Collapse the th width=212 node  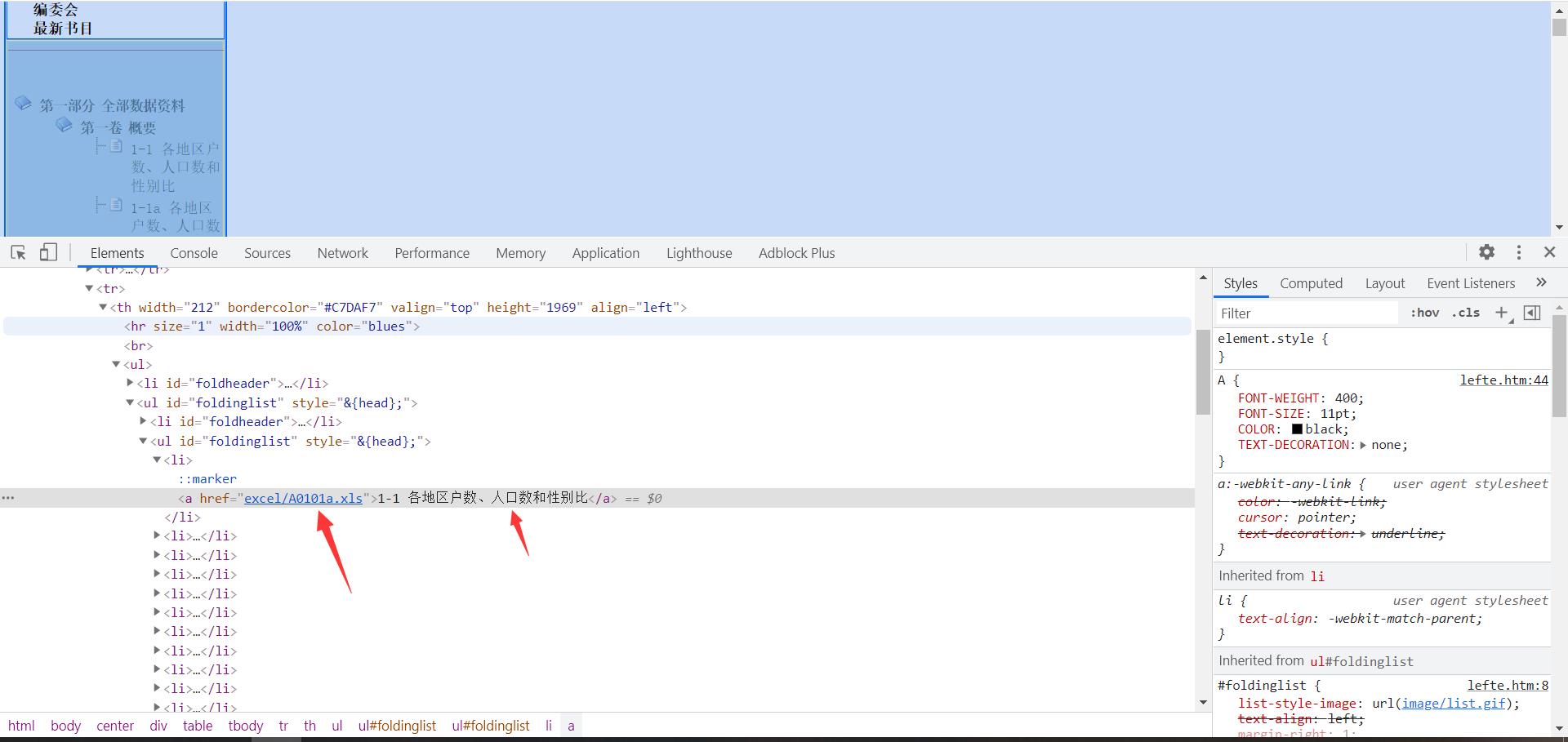[x=103, y=307]
